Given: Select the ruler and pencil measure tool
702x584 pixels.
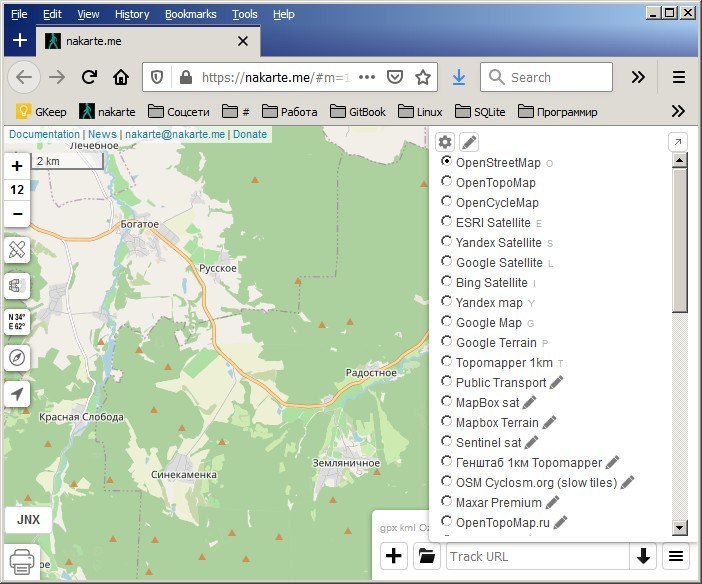Looking at the screenshot, I should coord(17,250).
